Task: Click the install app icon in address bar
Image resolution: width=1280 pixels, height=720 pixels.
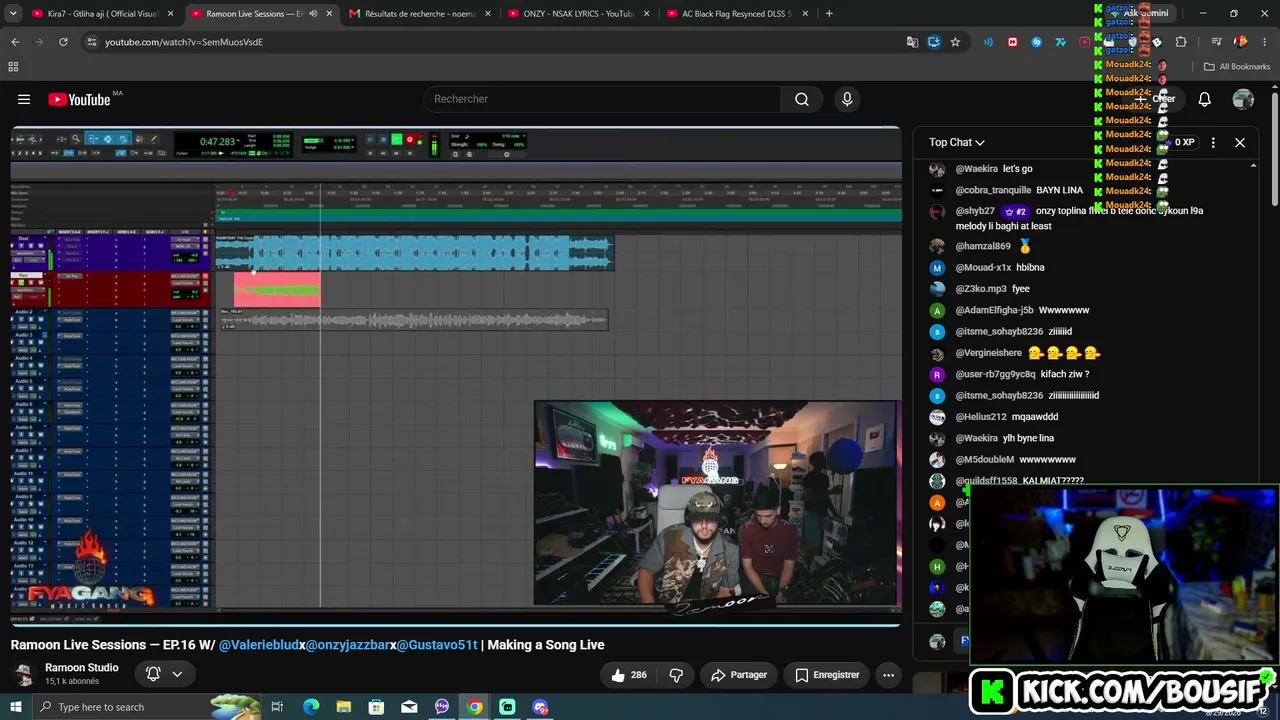Action: click(x=934, y=42)
